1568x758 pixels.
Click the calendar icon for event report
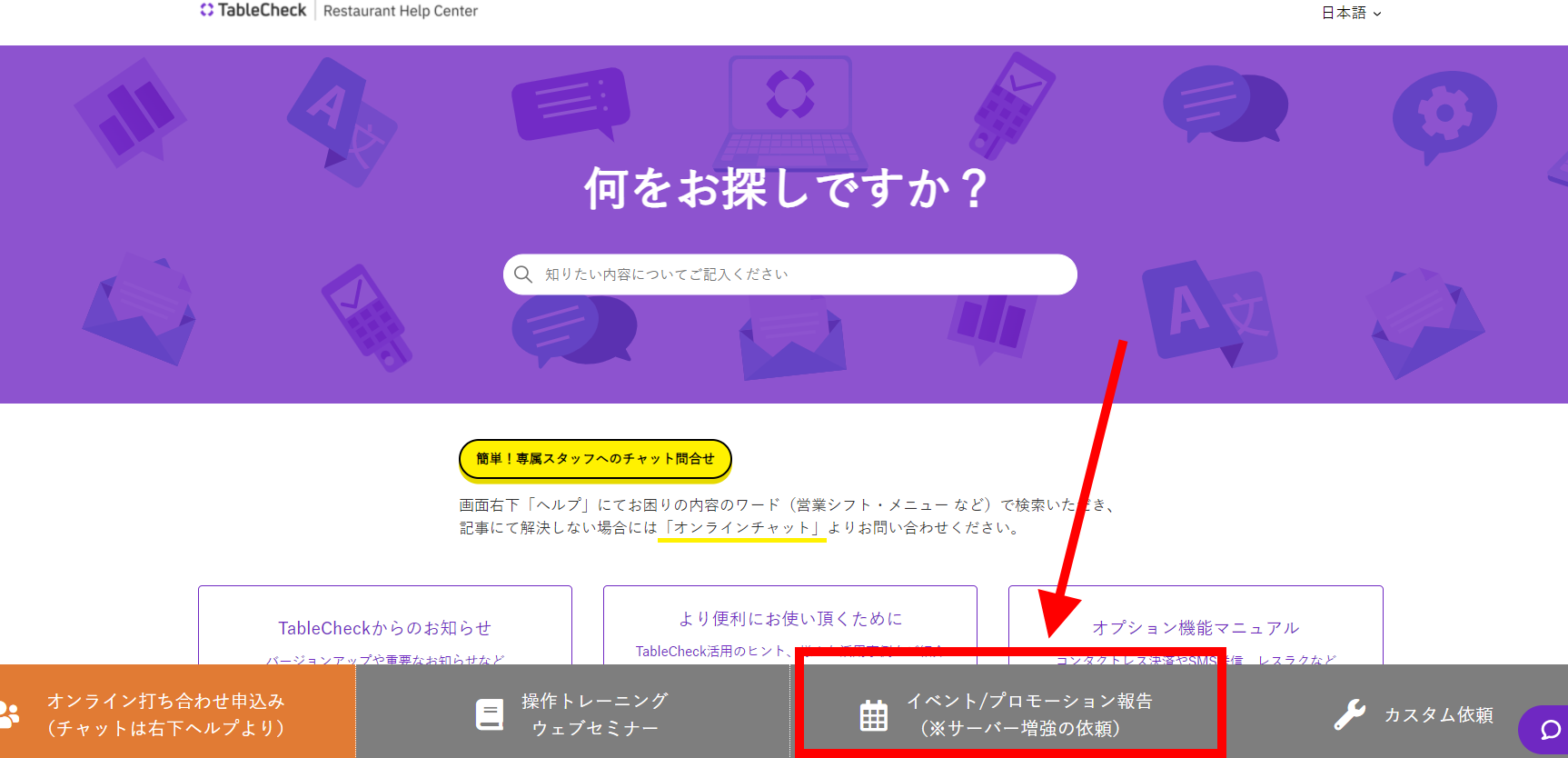874,715
